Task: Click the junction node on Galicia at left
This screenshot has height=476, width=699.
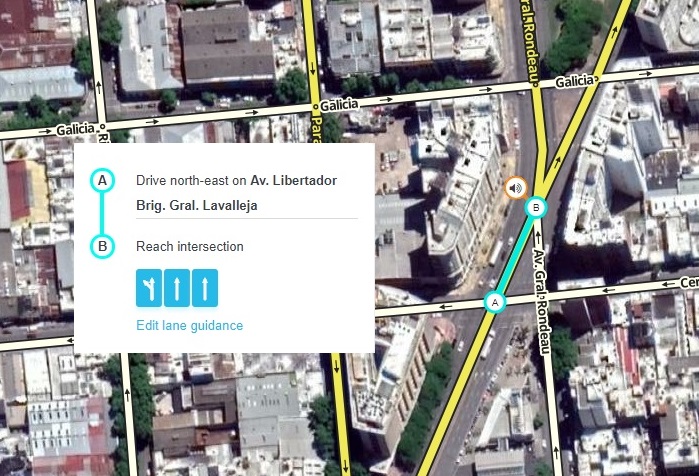Action: click(102, 127)
